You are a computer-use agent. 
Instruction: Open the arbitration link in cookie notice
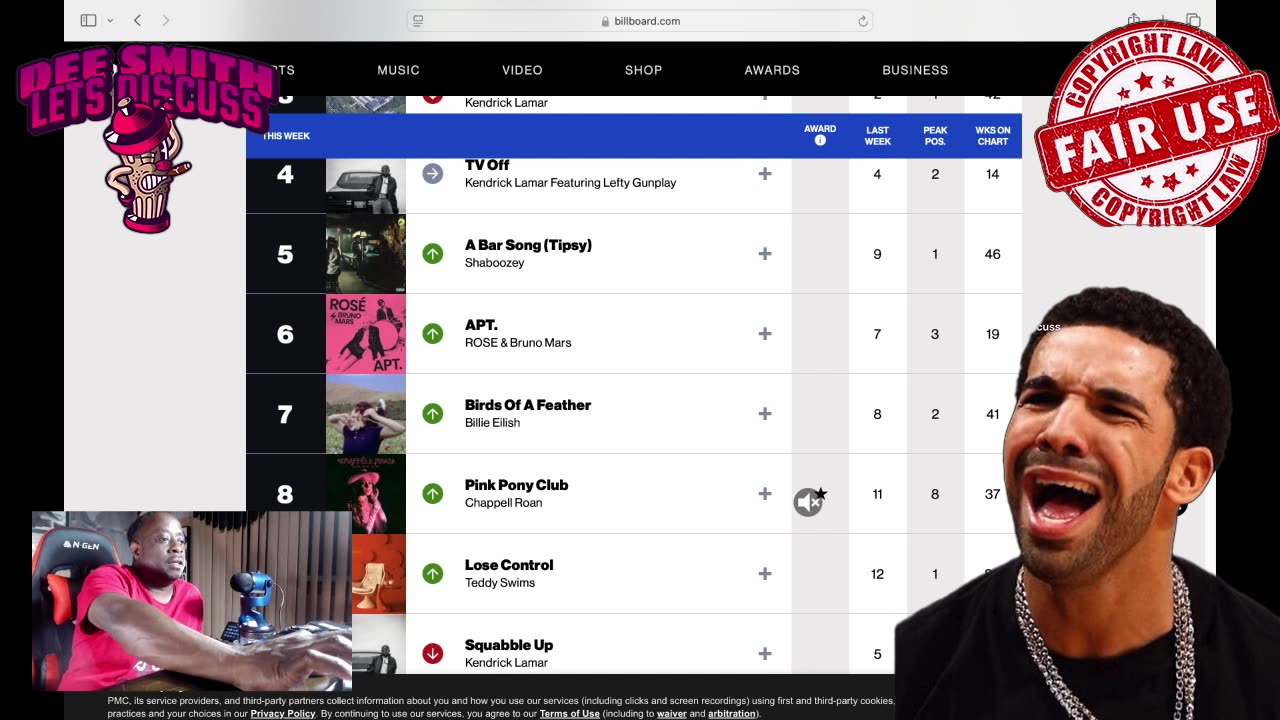point(732,714)
